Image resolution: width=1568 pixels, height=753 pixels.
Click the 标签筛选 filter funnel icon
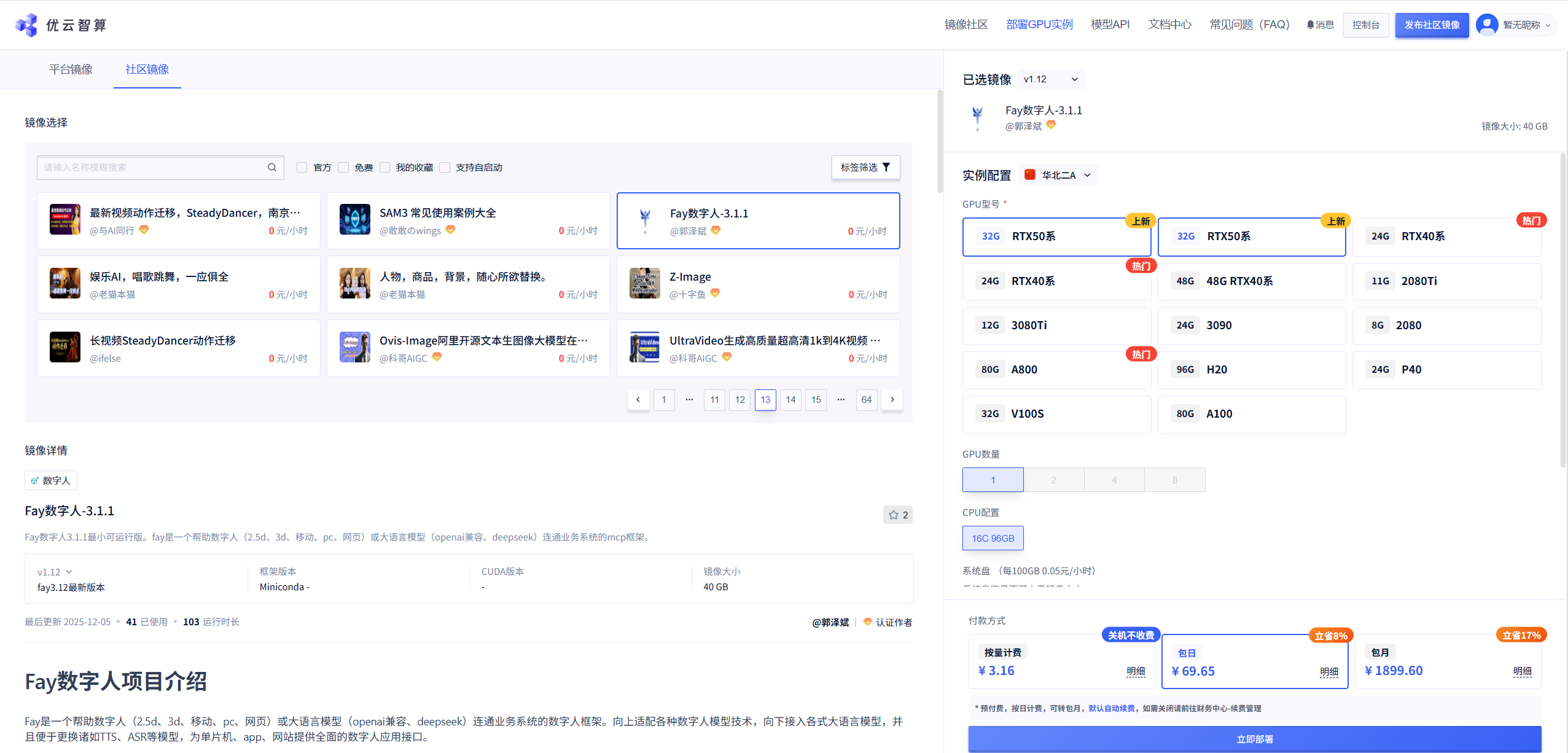click(x=886, y=167)
